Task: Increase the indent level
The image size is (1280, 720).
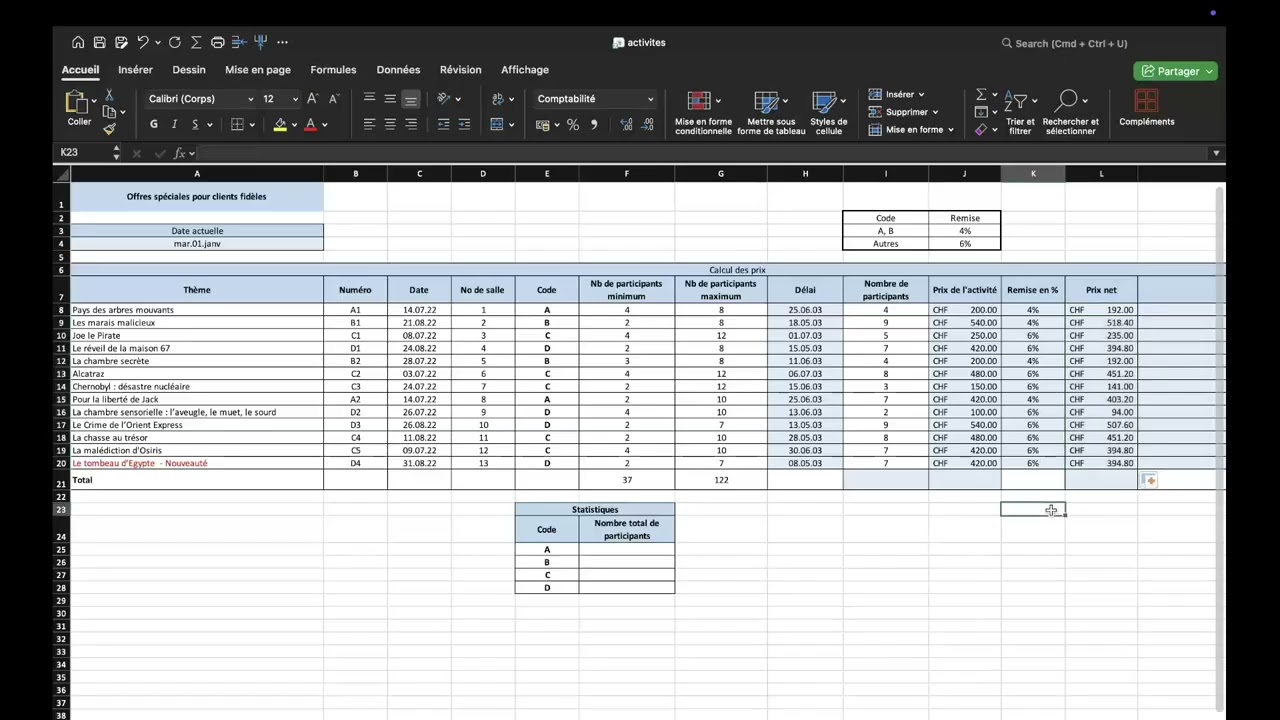Action: click(x=464, y=124)
